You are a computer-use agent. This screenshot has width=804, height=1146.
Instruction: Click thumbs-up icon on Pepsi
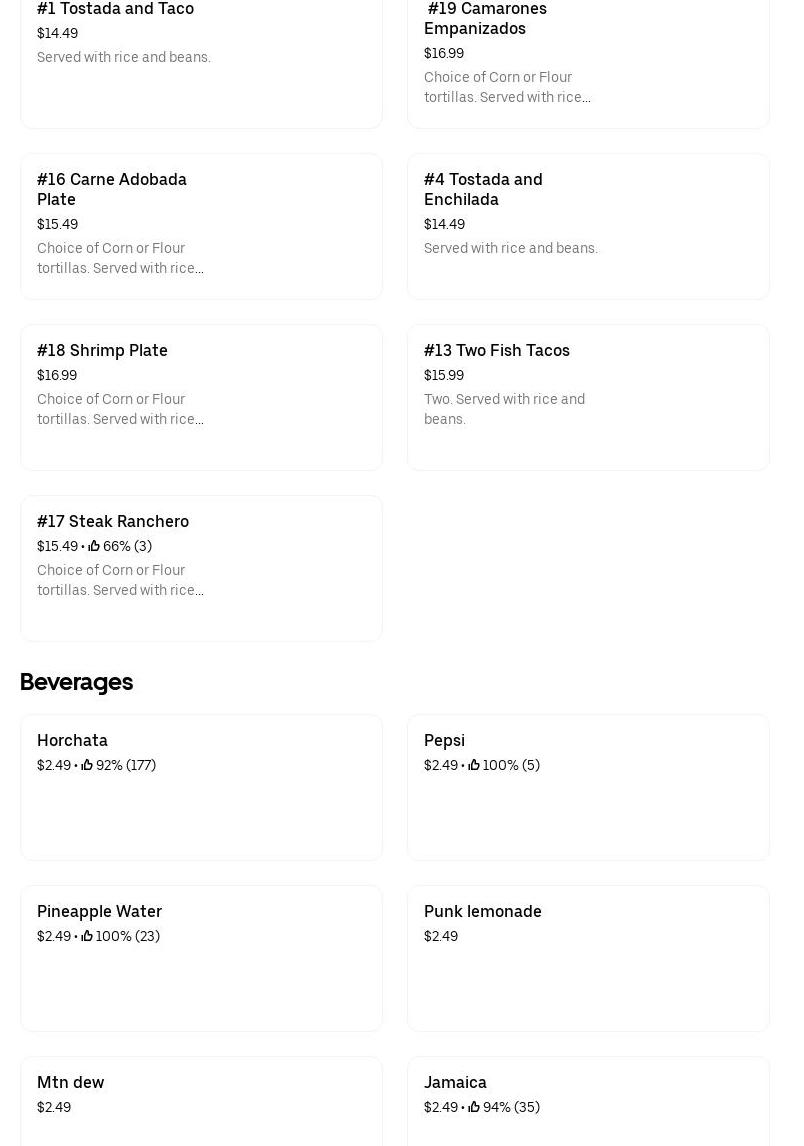pos(474,765)
